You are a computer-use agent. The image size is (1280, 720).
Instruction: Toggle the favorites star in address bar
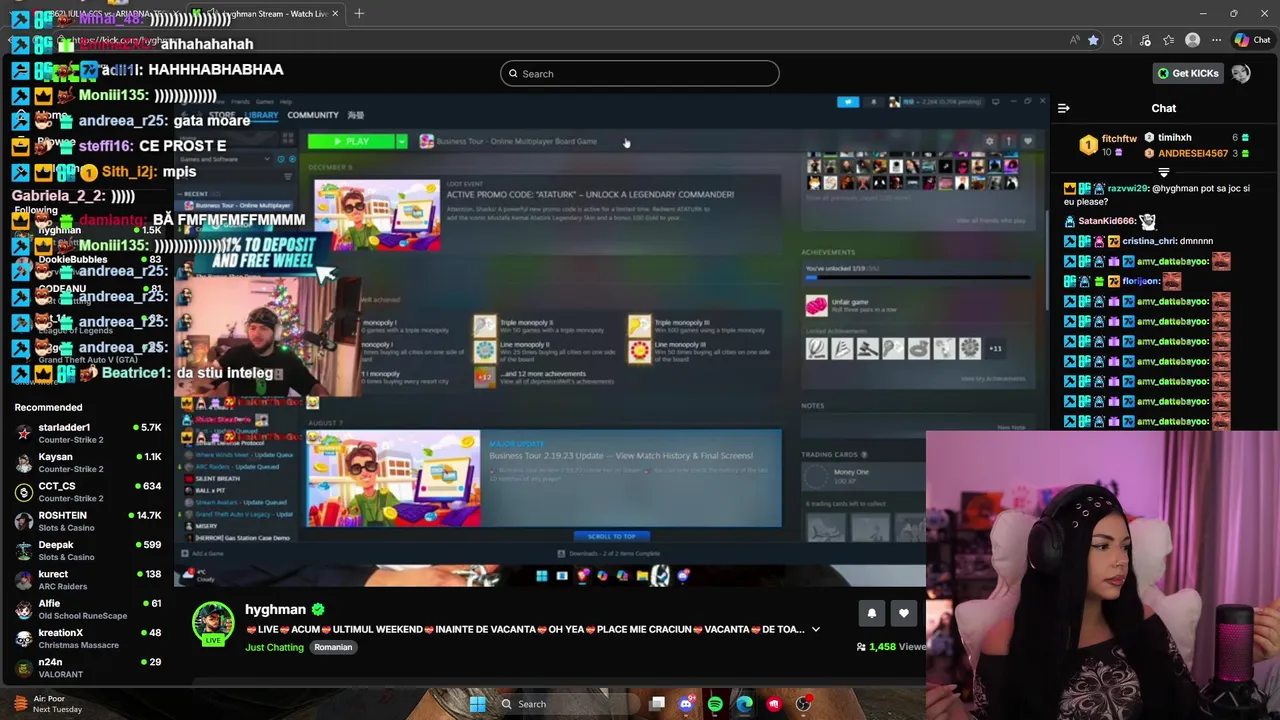[x=1093, y=40]
